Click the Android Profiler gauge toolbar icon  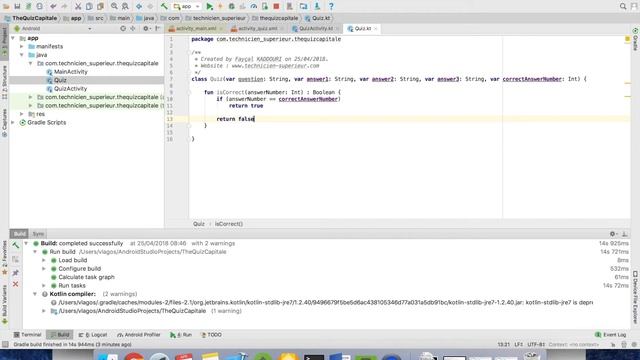coord(253,6)
